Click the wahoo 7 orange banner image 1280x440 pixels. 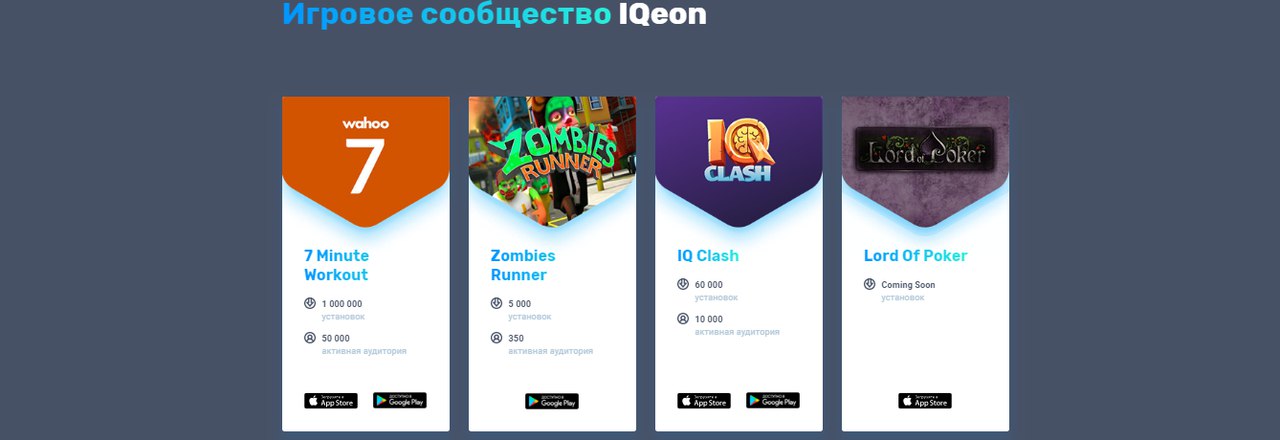[x=366, y=160]
